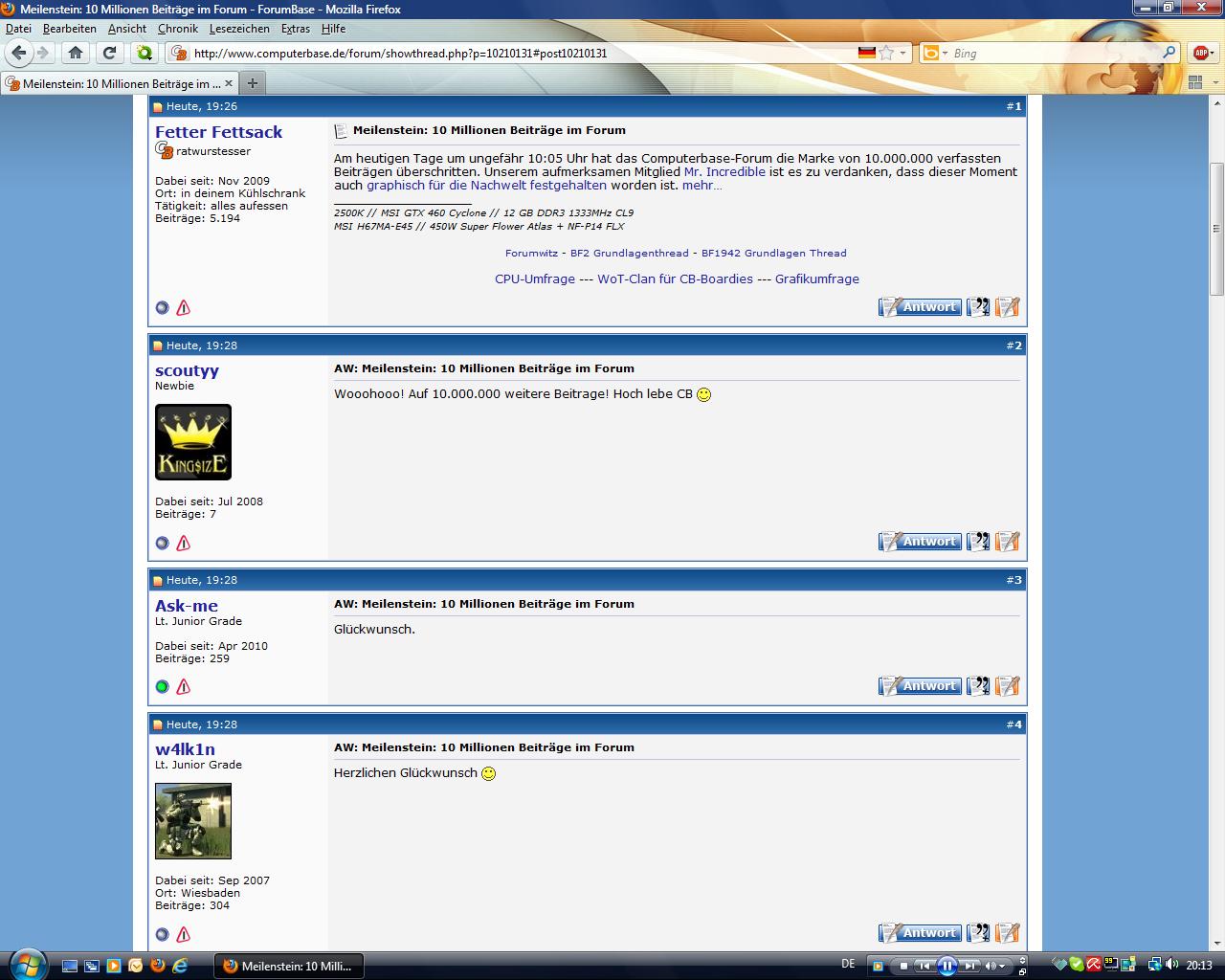The image size is (1225, 980).
Task: Open the CPU-Umfrage signature link
Action: pyautogui.click(x=535, y=279)
